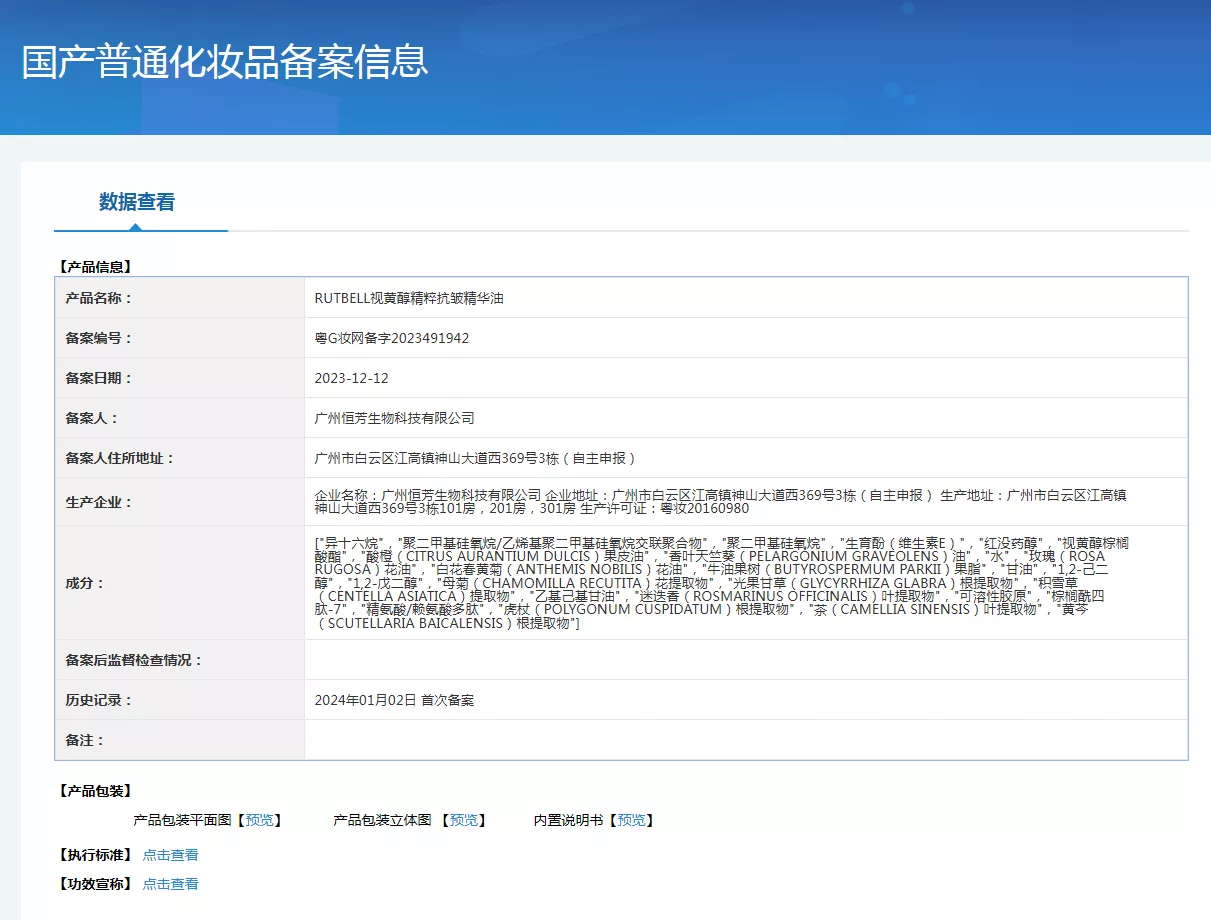Screen dimensions: 1211x920
Task: Click inside the 成分 ingredients list
Action: (710, 582)
